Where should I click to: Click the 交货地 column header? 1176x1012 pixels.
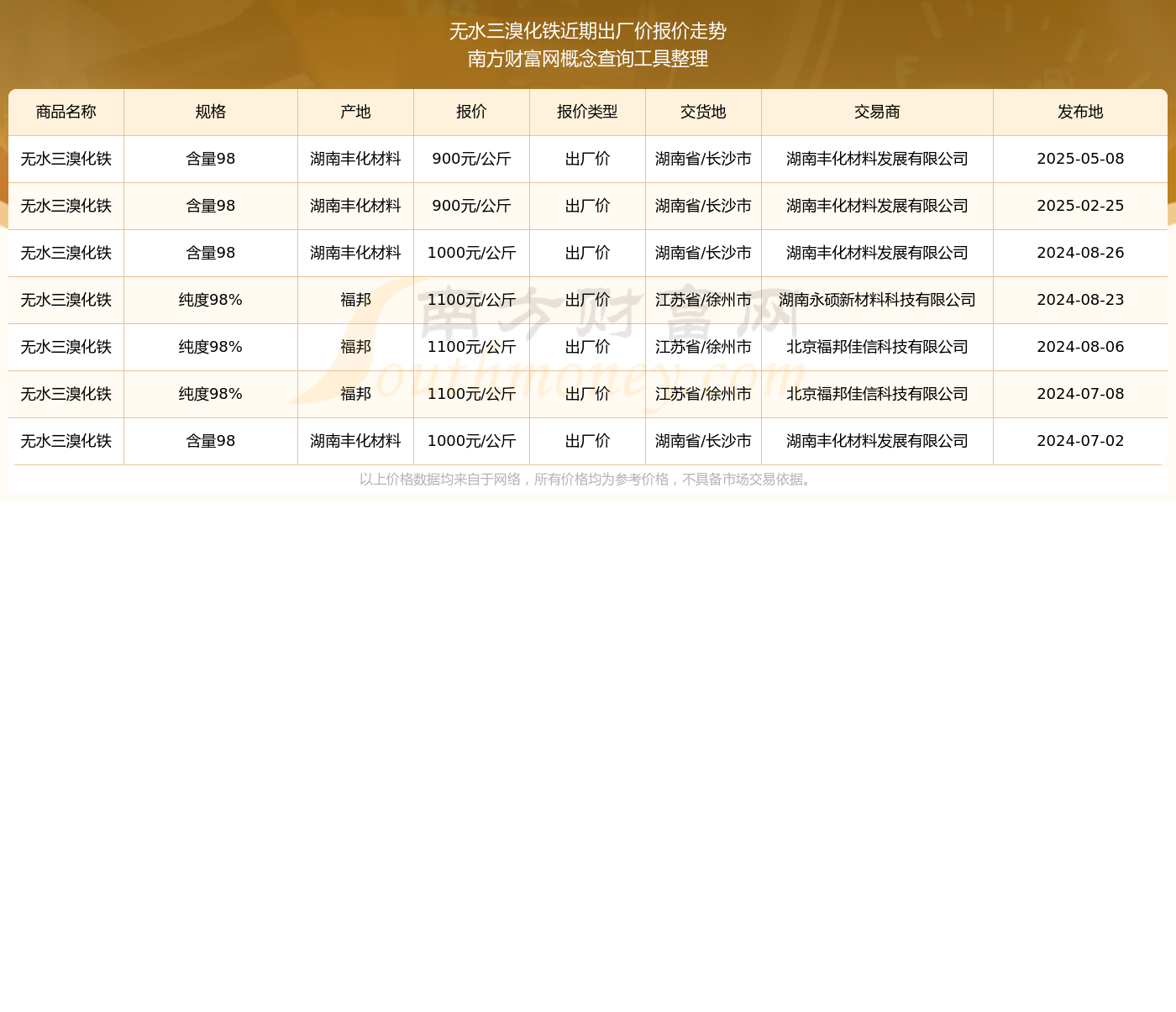tap(703, 112)
